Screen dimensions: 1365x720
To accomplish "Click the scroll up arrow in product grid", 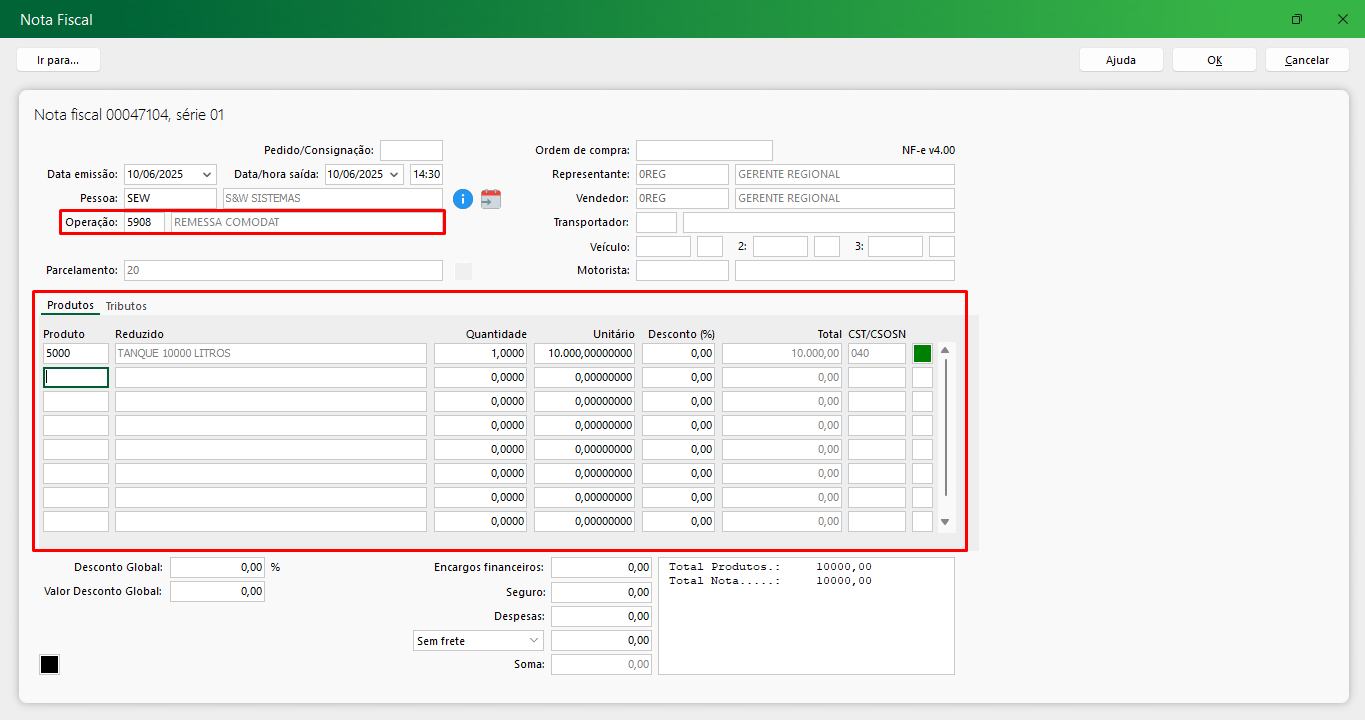I will pos(945,351).
